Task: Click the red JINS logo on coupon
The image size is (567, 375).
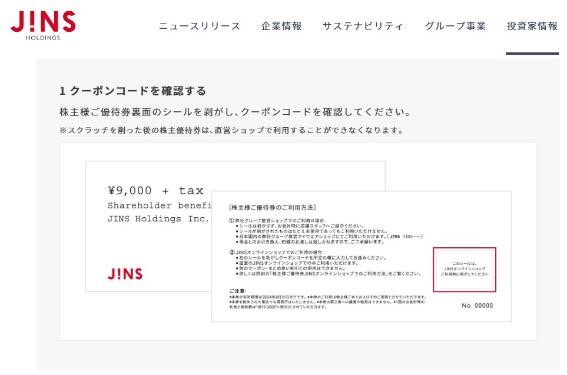Action: [x=125, y=274]
